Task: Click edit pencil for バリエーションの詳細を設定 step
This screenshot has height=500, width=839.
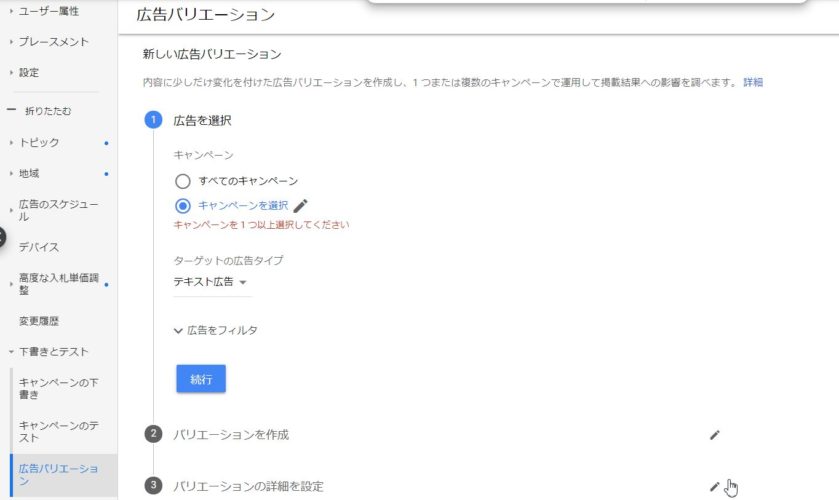Action: pyautogui.click(x=714, y=486)
